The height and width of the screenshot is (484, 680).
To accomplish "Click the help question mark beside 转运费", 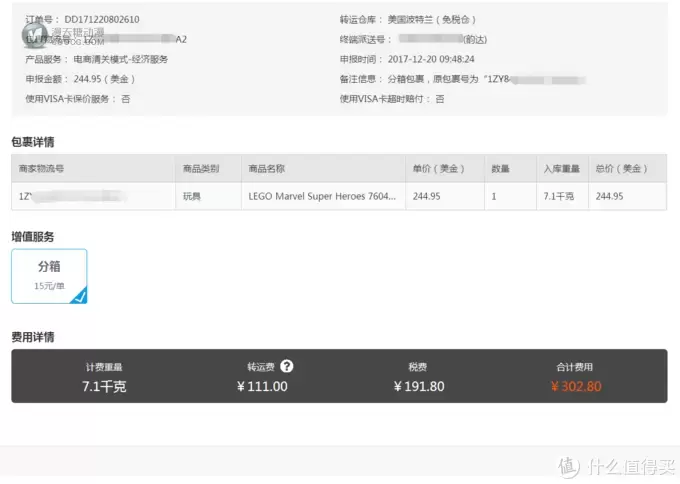I will tap(287, 366).
